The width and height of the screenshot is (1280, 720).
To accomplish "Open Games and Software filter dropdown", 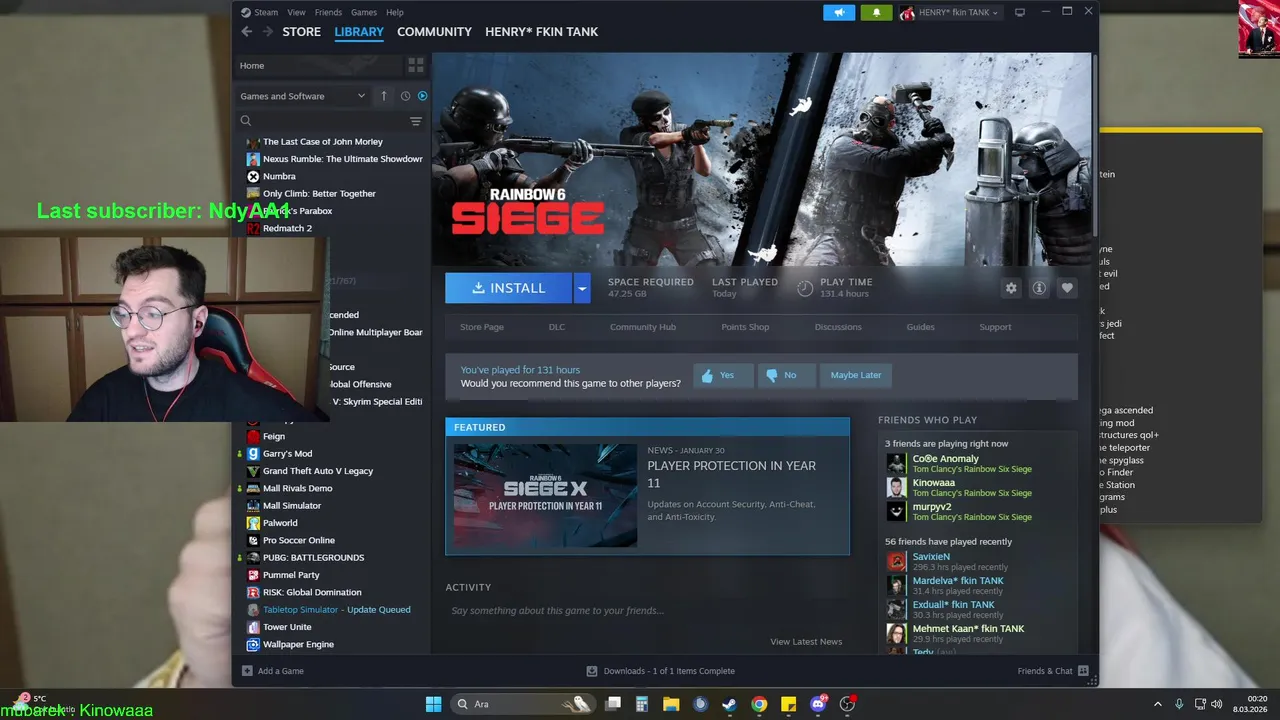I will click(303, 96).
